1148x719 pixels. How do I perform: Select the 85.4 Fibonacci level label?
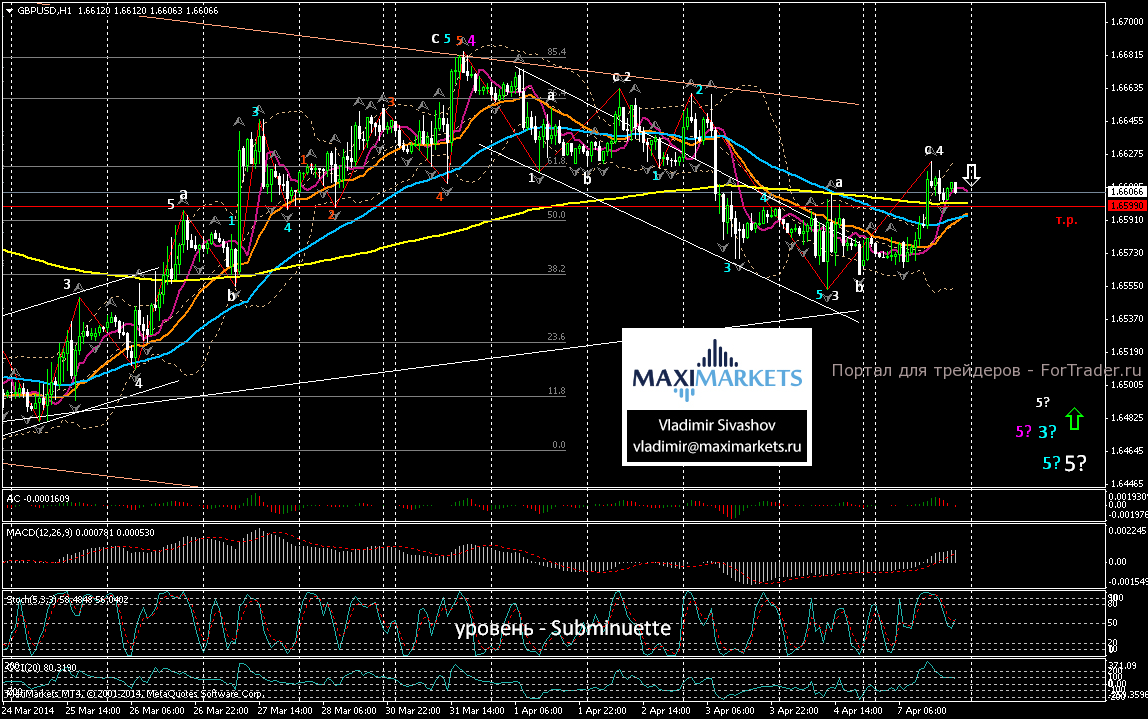tap(557, 52)
